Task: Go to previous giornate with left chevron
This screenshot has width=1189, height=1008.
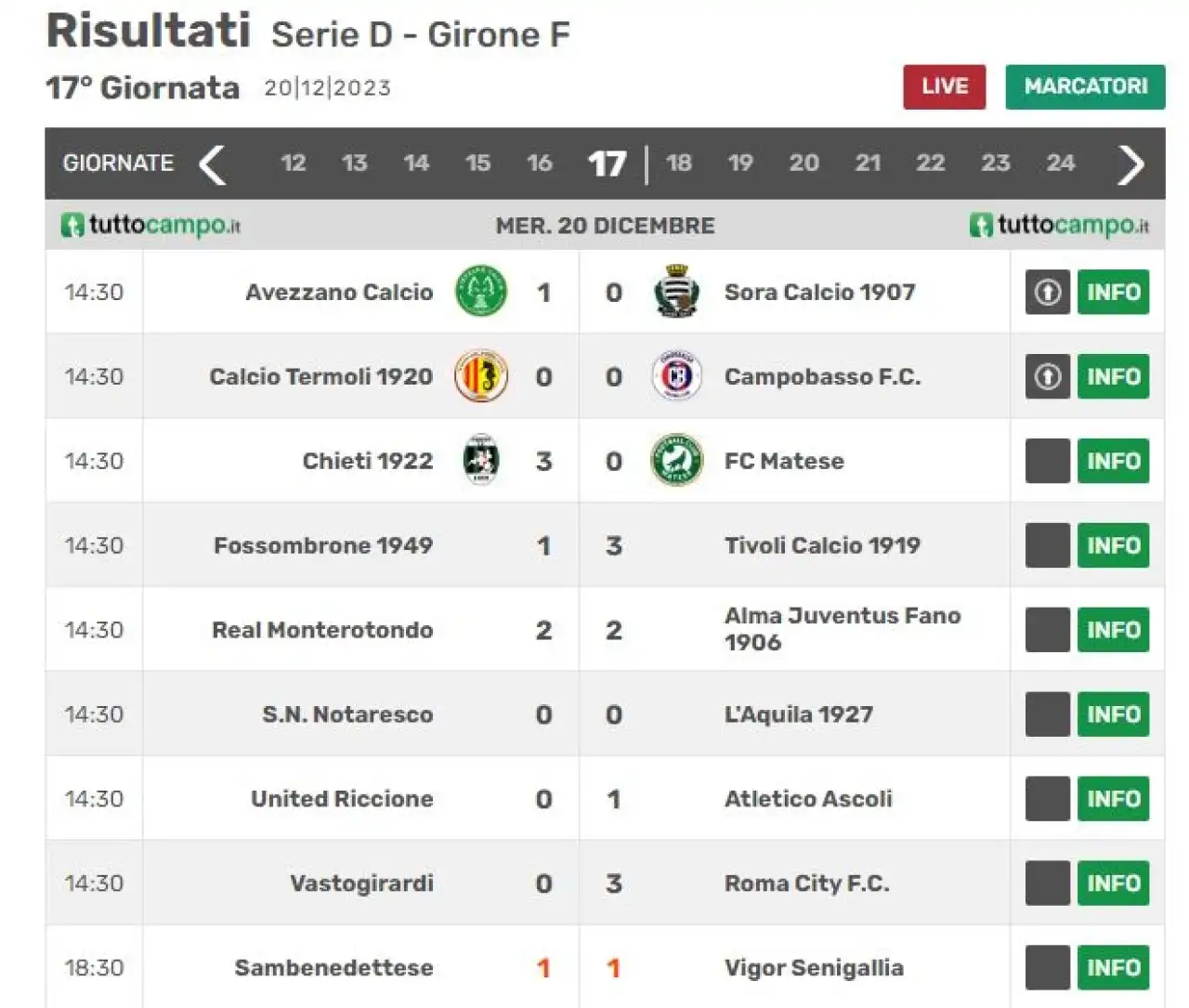Action: coord(213,164)
